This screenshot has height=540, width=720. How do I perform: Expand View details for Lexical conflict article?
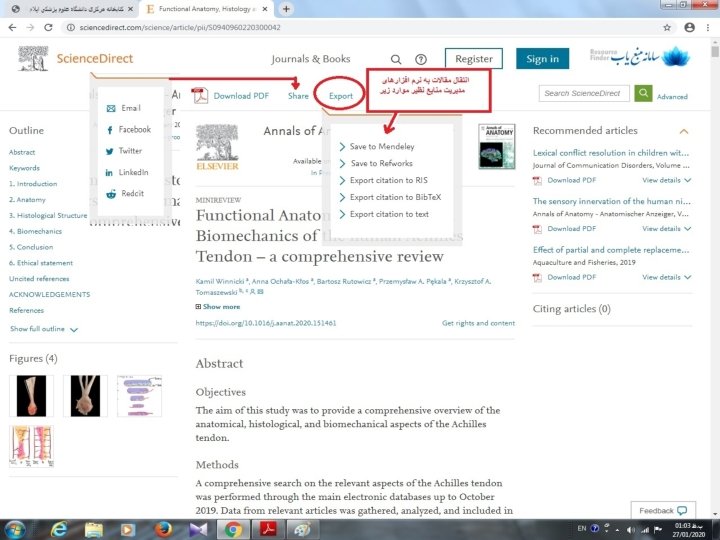[x=666, y=180]
